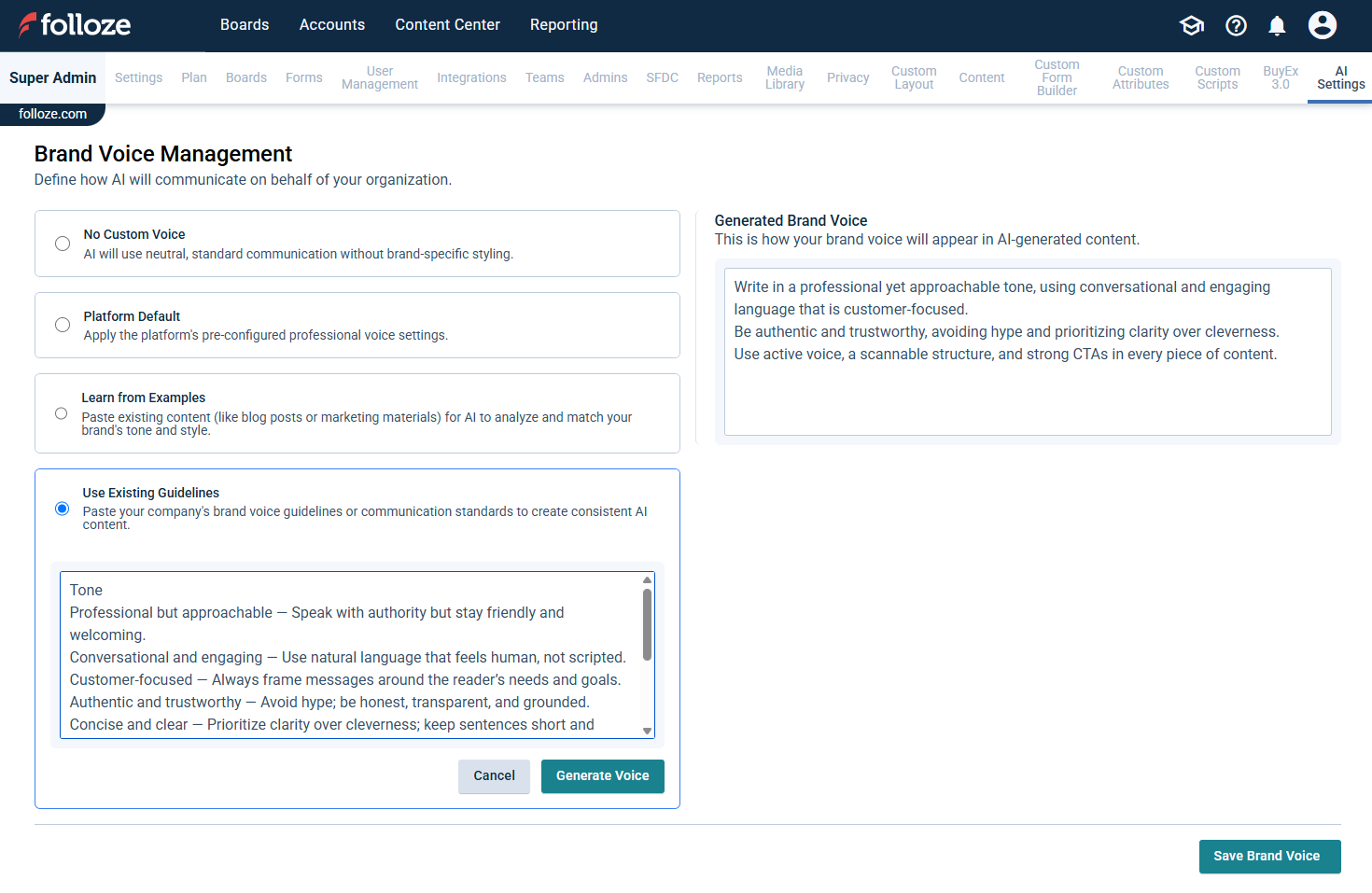Click the Folloze logo
1372x893 pixels.
(x=75, y=25)
